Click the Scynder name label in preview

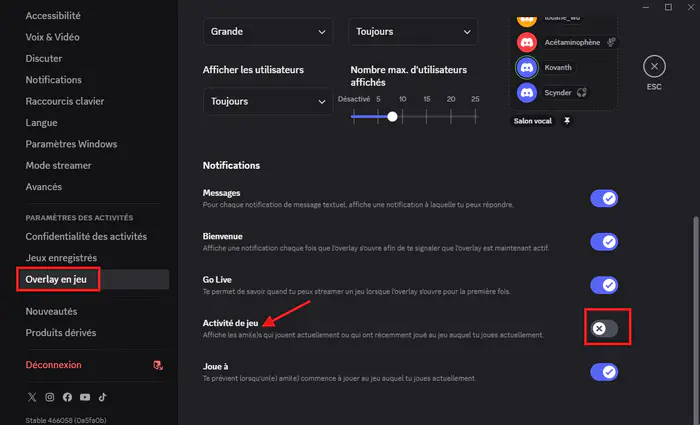[x=558, y=93]
